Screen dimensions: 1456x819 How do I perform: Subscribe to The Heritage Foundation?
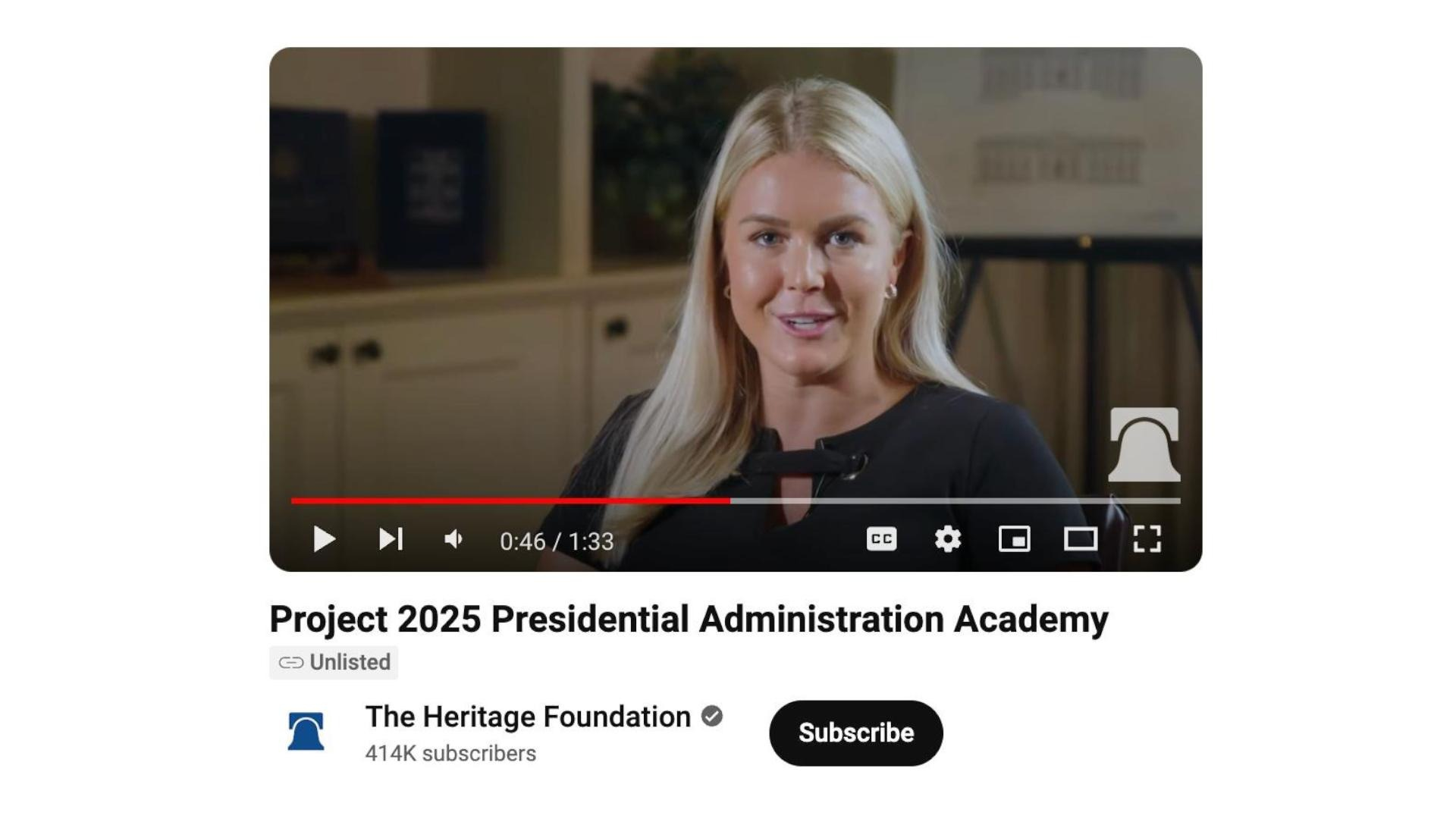pyautogui.click(x=856, y=733)
